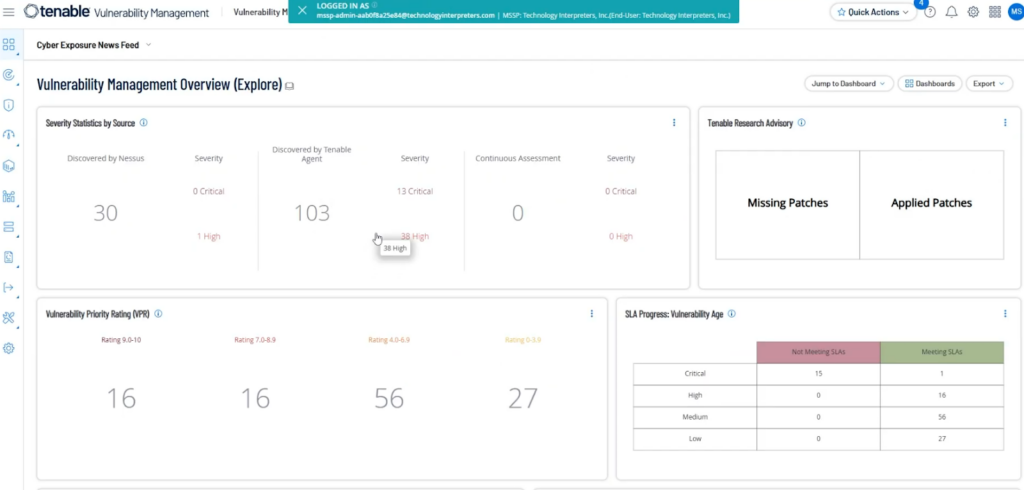This screenshot has height=490, width=1024.
Task: Open the sidebar settings gear icon
Action: (8, 348)
